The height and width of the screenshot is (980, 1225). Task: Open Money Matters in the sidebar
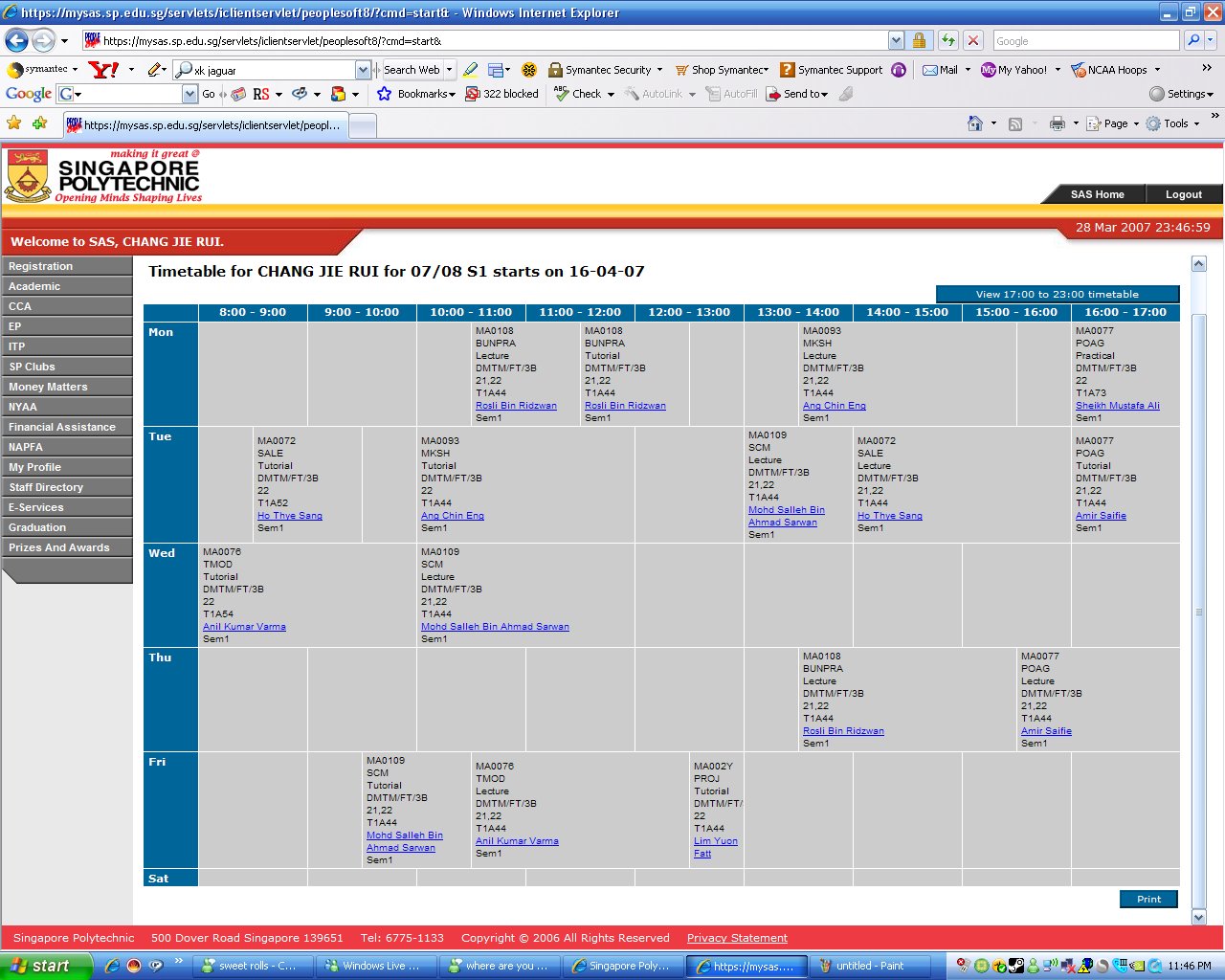point(66,387)
